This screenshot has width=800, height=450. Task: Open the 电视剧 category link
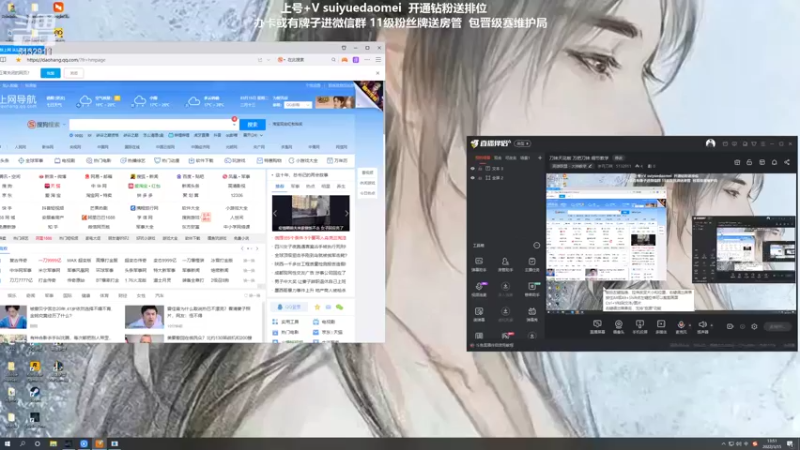(x=64, y=160)
